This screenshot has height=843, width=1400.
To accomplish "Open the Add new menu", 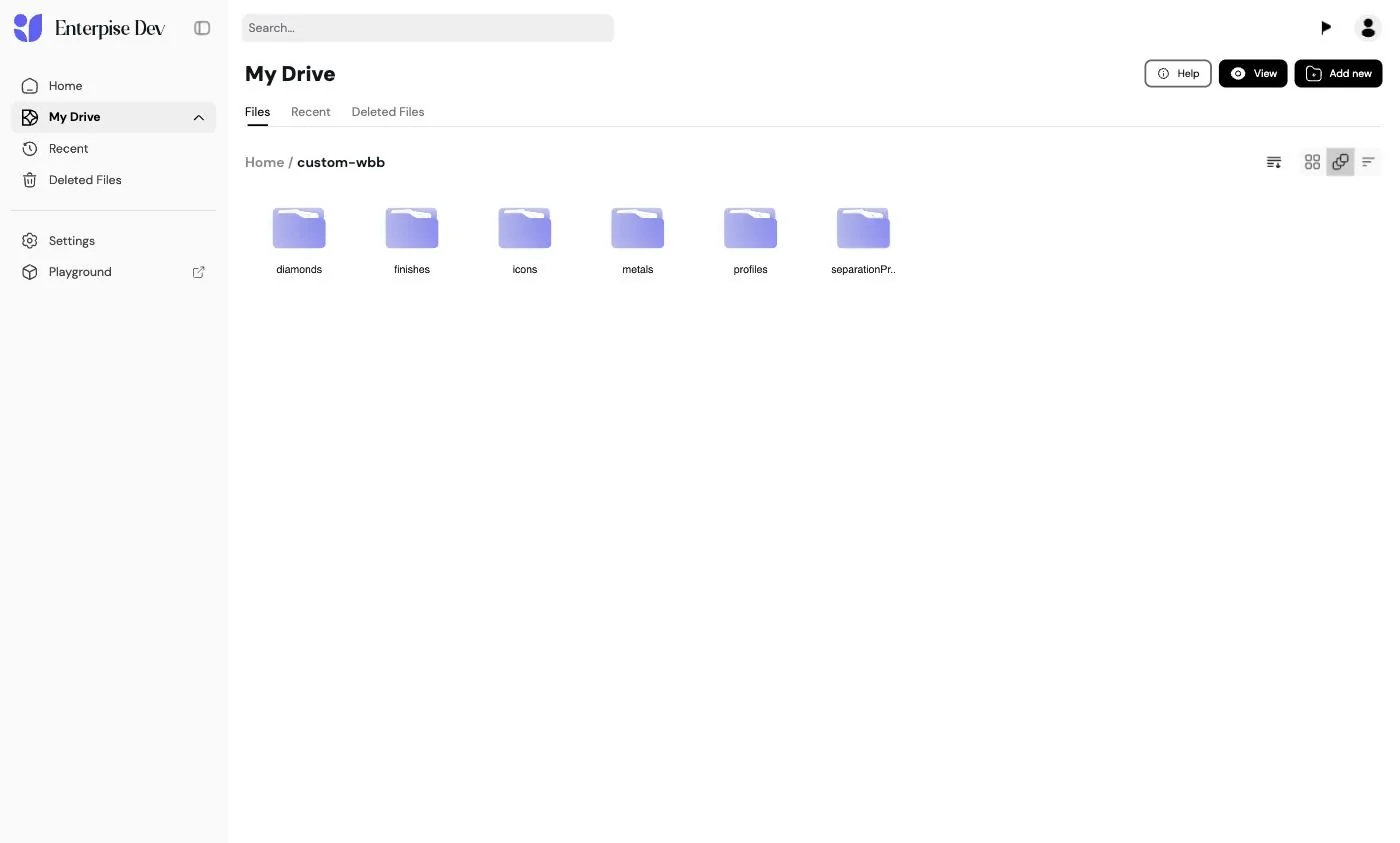I will coord(1338,73).
